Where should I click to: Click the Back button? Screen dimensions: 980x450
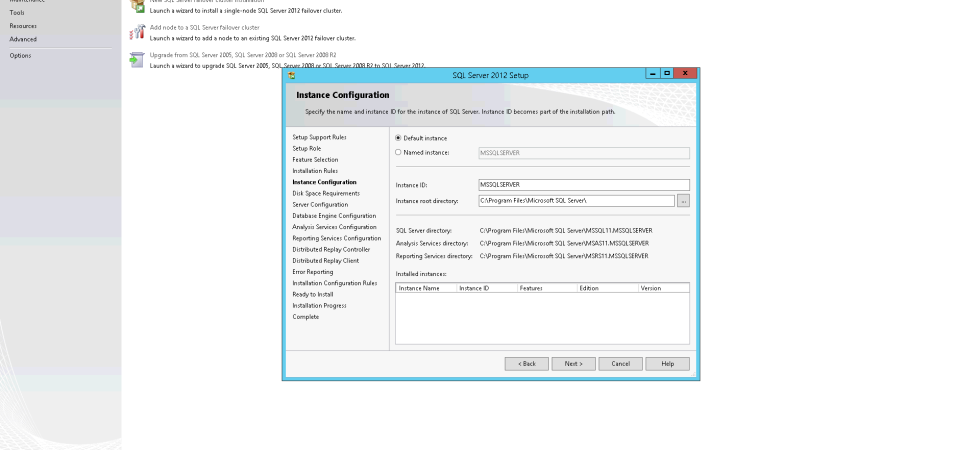pyautogui.click(x=527, y=364)
